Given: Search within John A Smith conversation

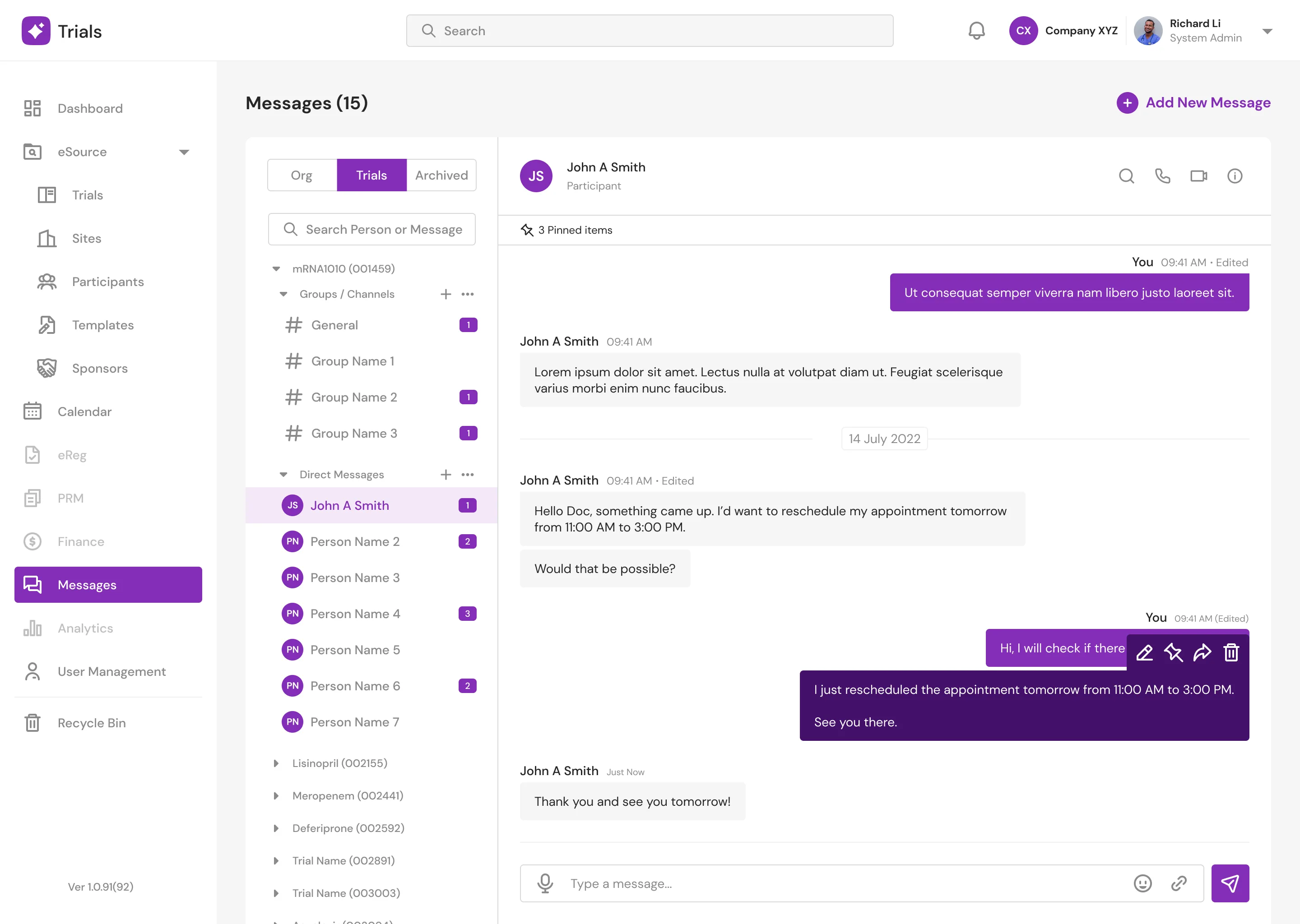Looking at the screenshot, I should pos(1126,176).
